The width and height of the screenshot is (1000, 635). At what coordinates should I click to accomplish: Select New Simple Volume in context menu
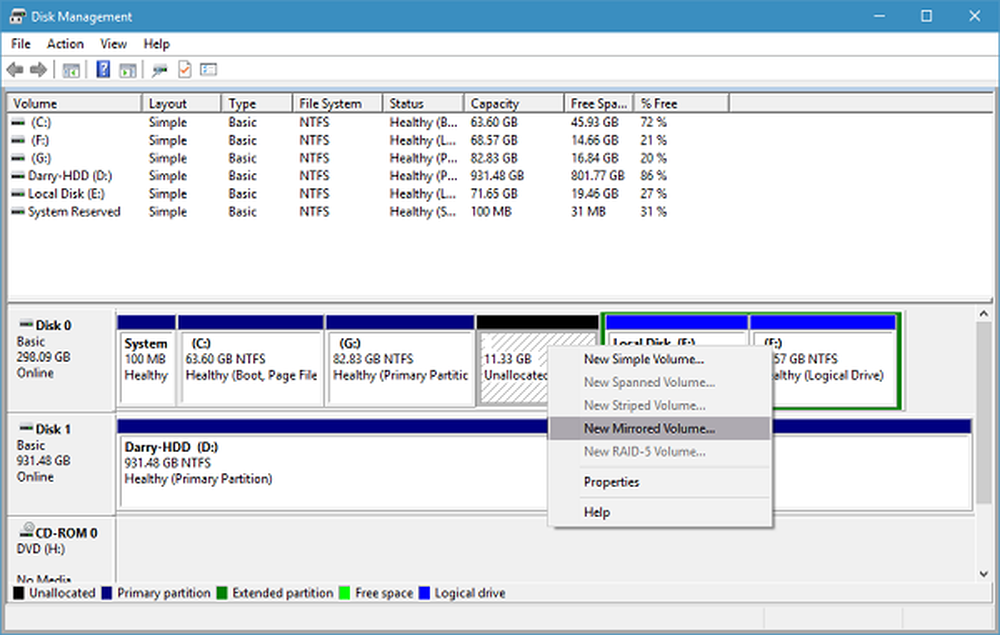643,358
